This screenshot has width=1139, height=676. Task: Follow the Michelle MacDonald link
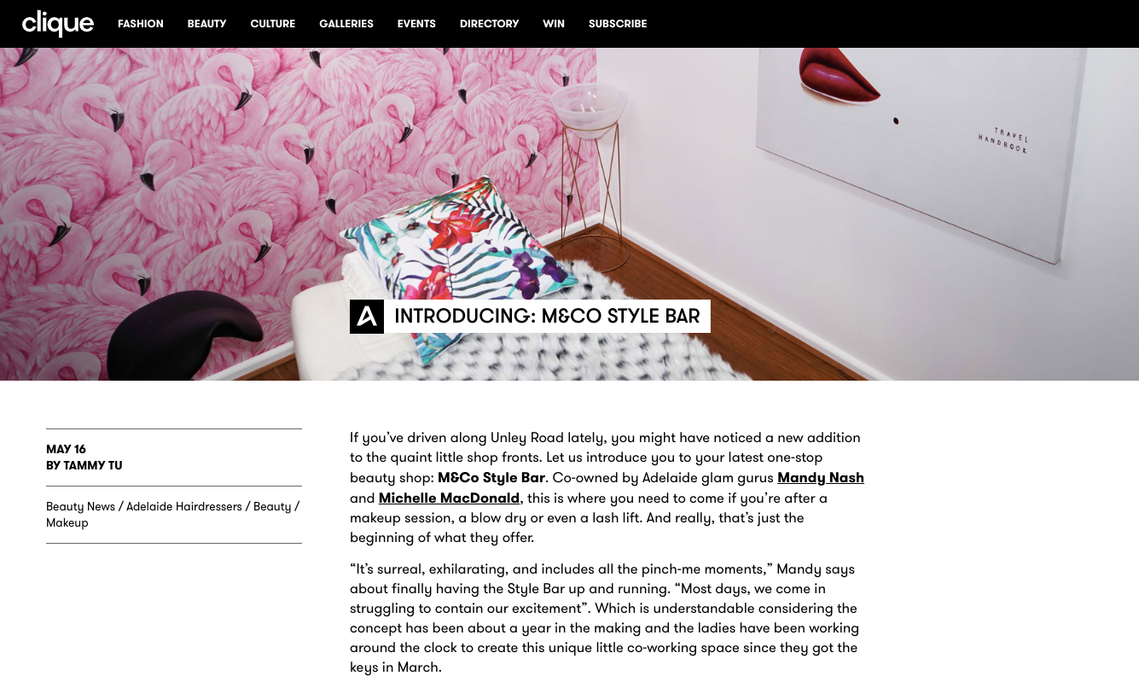click(x=449, y=498)
